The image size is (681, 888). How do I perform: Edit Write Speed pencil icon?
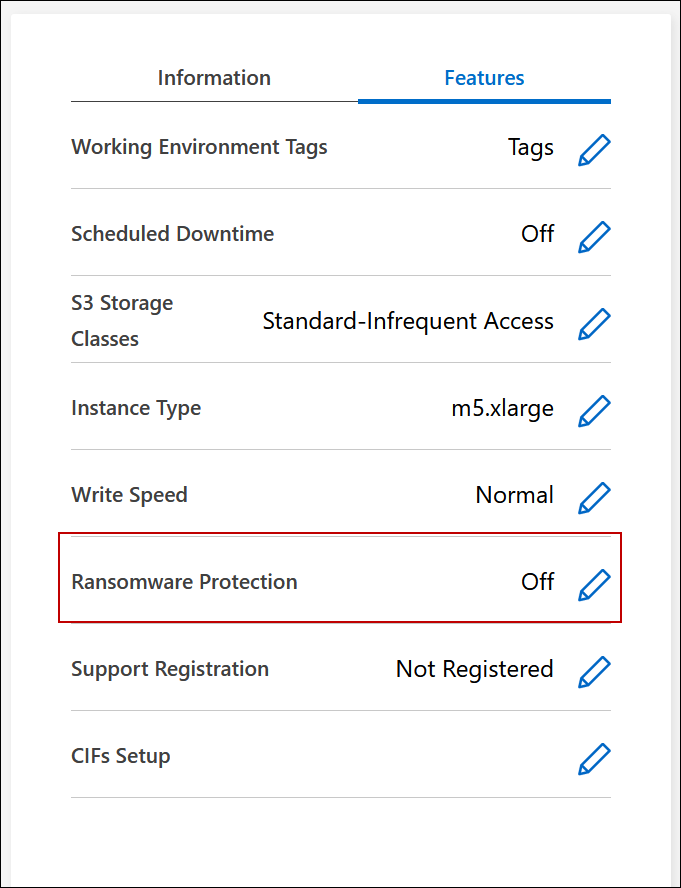click(594, 497)
